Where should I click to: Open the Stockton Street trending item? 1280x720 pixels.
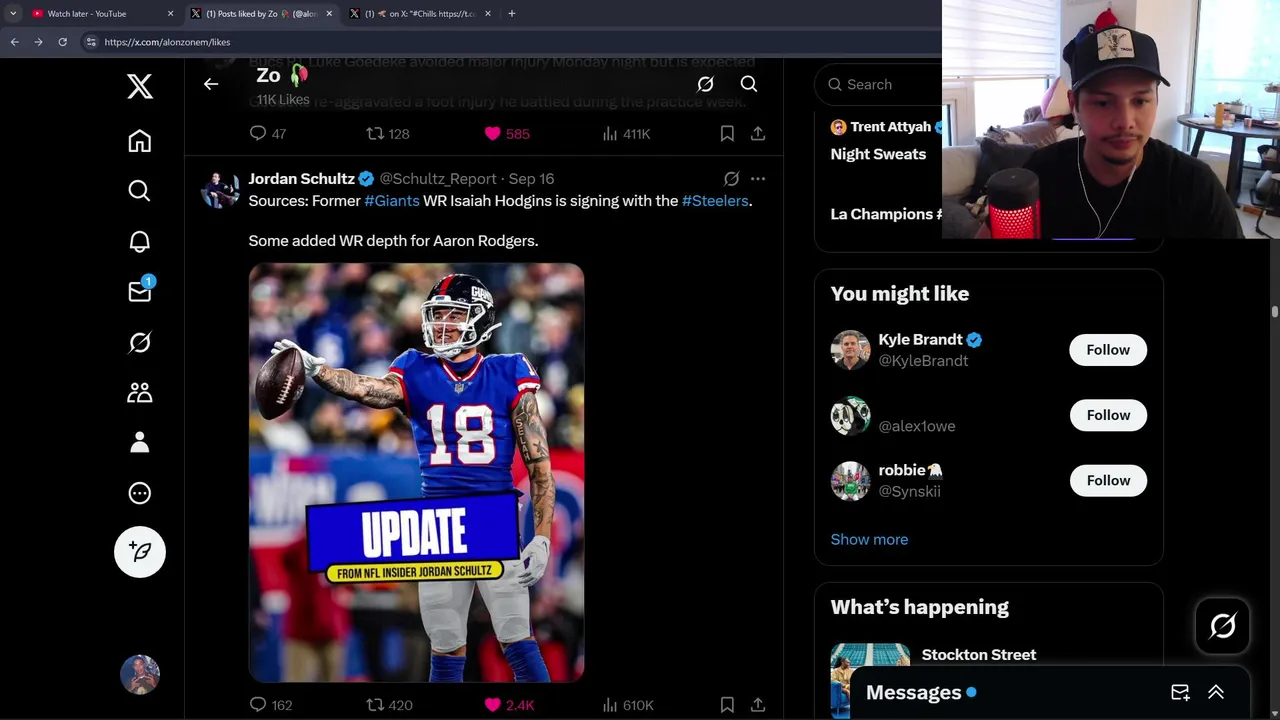tap(978, 655)
